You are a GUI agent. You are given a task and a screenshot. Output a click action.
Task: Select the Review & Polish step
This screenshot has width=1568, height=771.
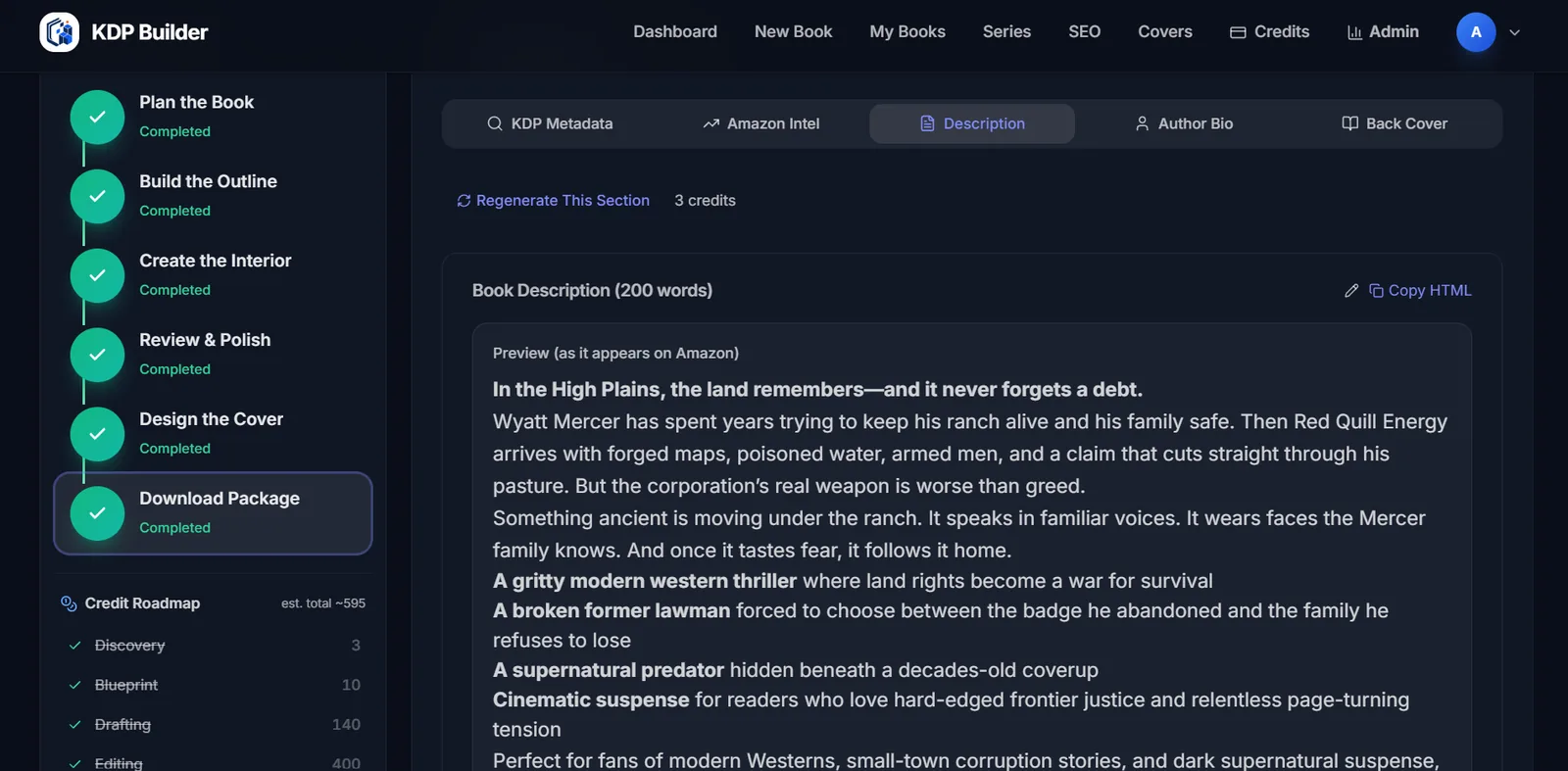(213, 354)
